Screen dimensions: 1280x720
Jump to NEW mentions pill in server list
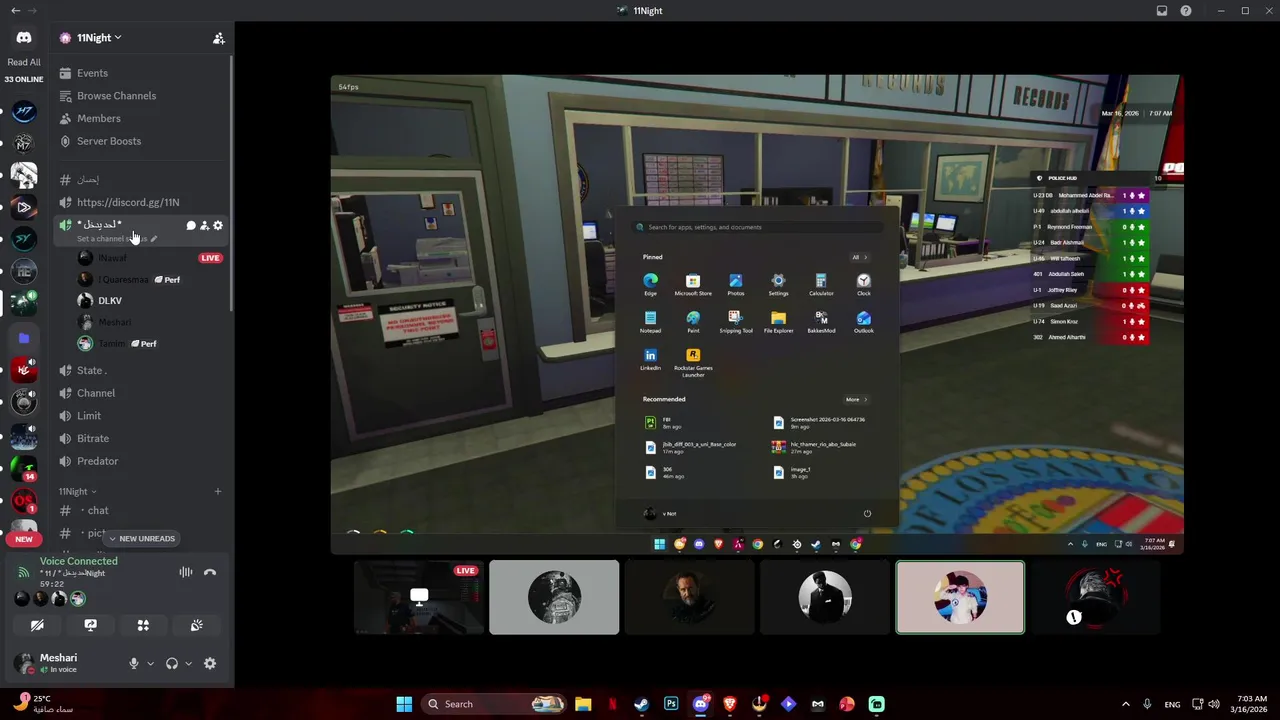(24, 539)
